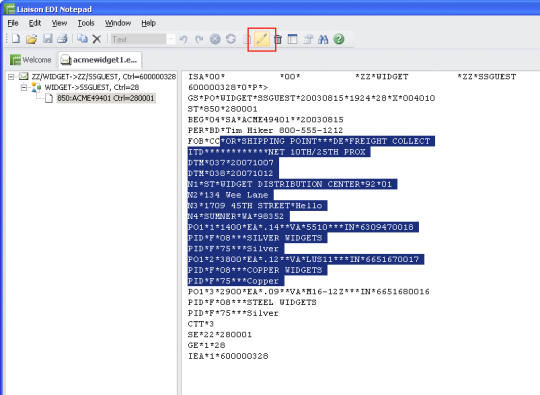Click the CTT*3 segment line
Viewport: 540px width, 395px height.
[201, 324]
